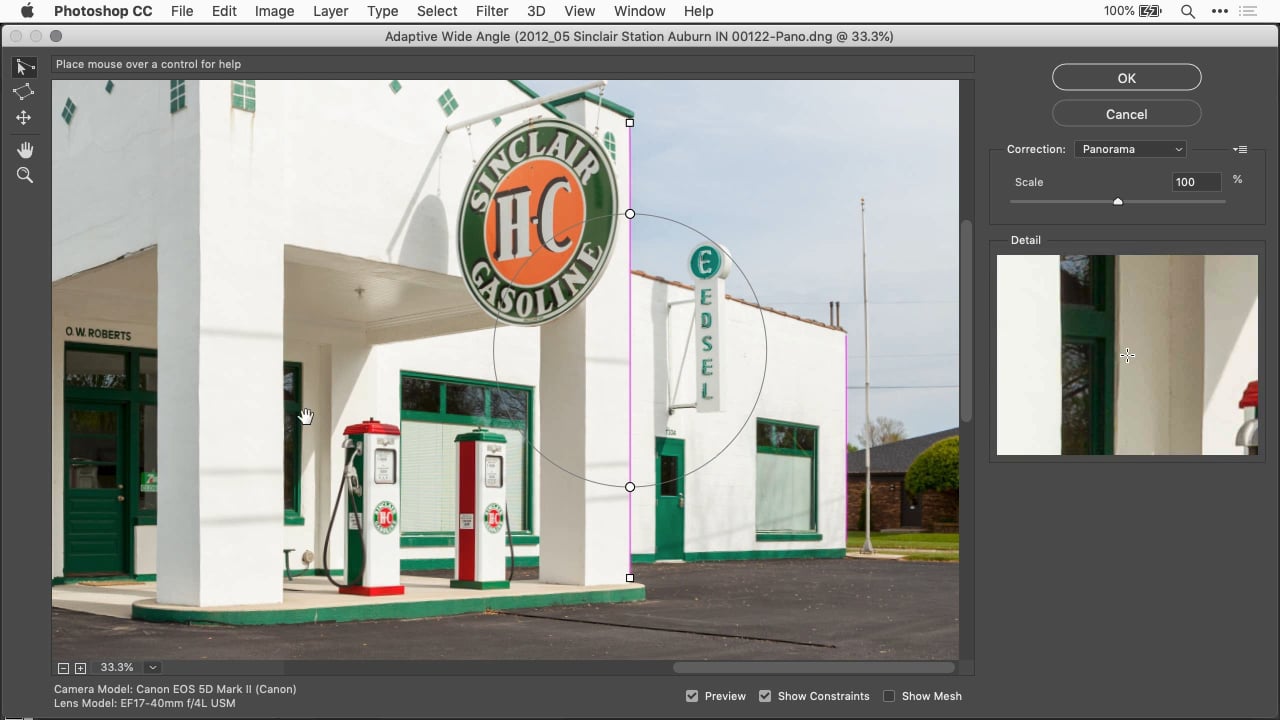The width and height of the screenshot is (1280, 720).
Task: Toggle the Preview checkbox
Action: coord(692,696)
